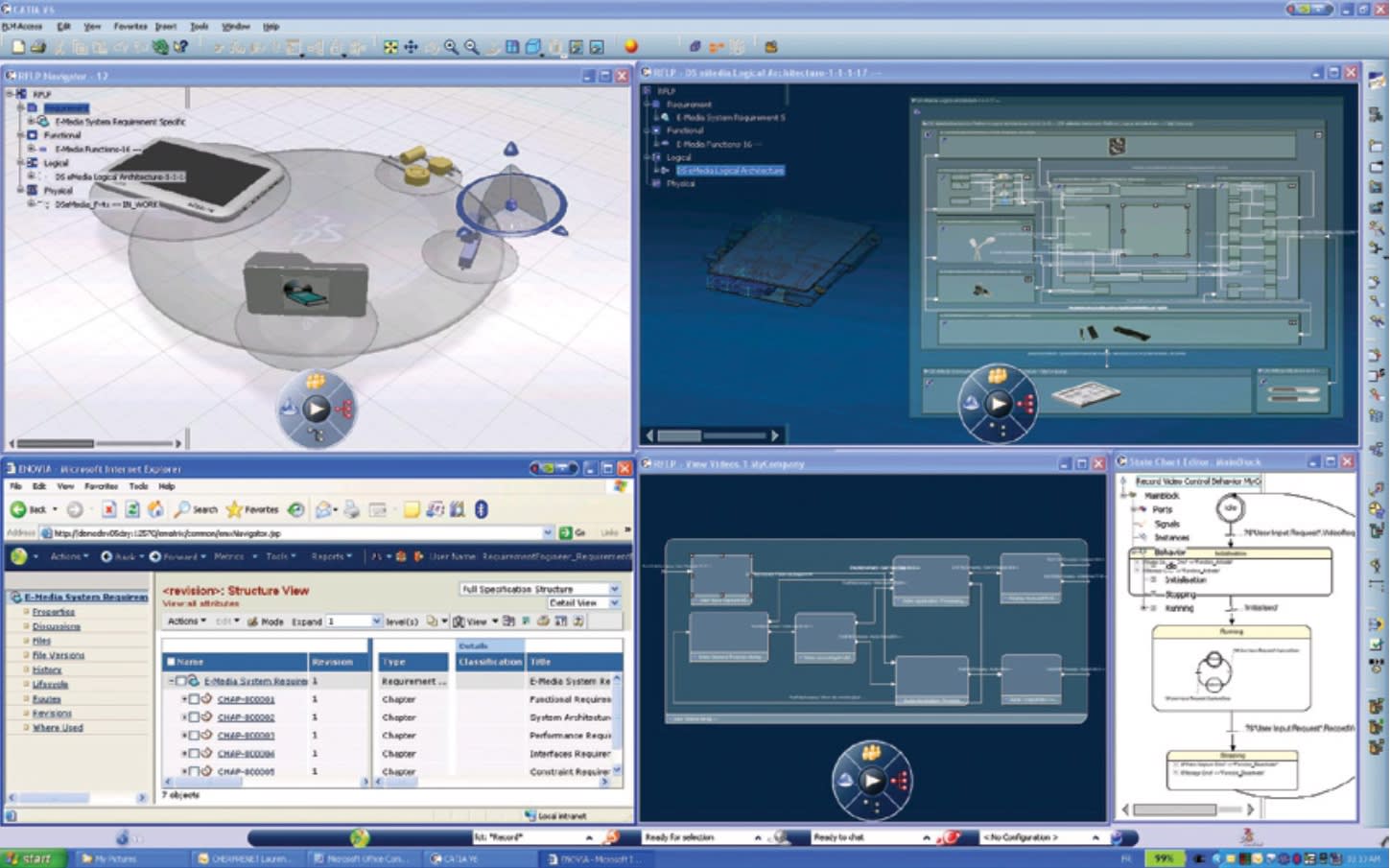Screen dimensions: 1390x868
Task: Click the people icon atop RFLP Navigator compass
Action: coord(316,382)
